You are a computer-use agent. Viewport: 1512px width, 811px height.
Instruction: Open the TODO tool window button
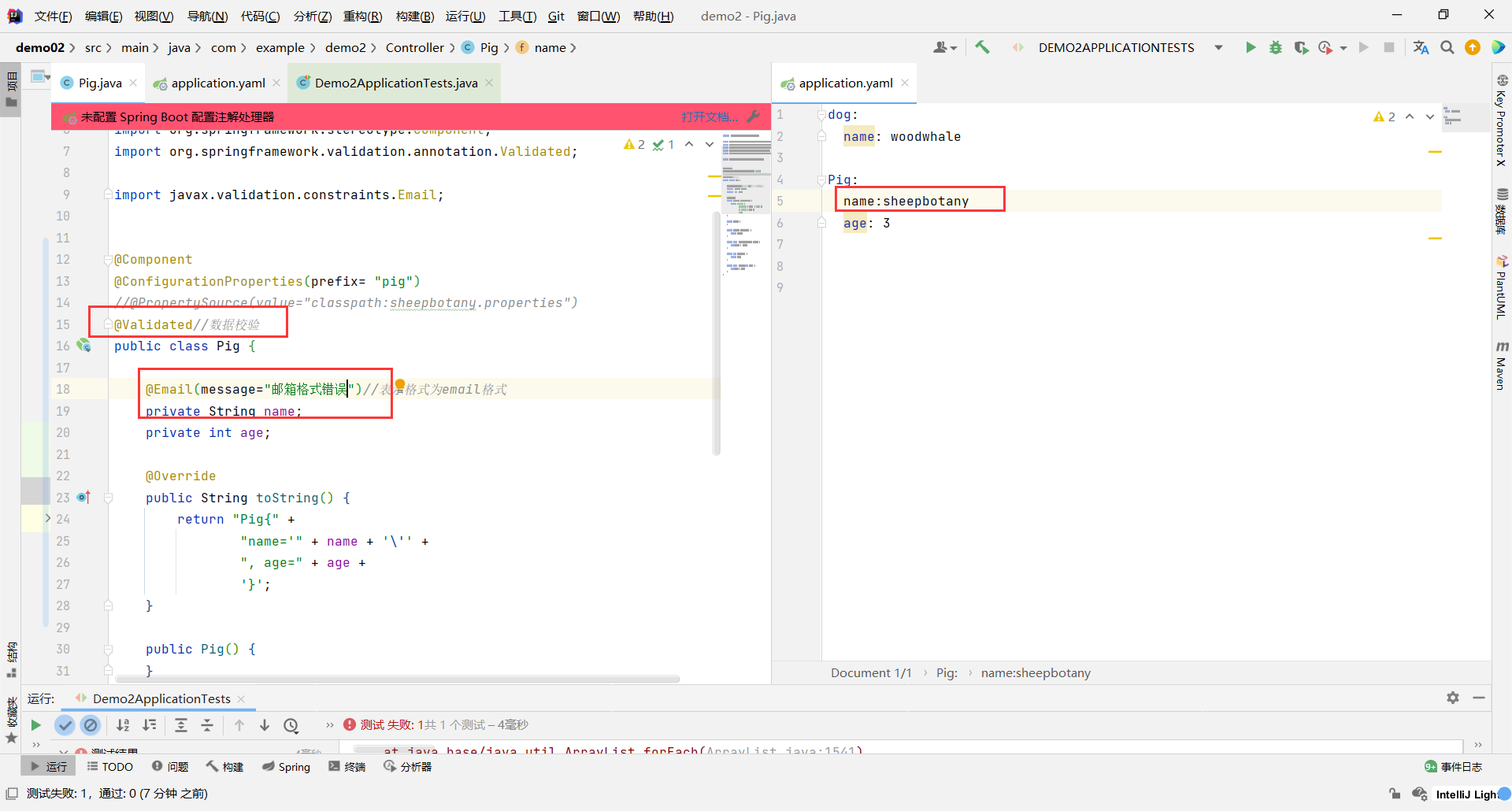coord(110,766)
